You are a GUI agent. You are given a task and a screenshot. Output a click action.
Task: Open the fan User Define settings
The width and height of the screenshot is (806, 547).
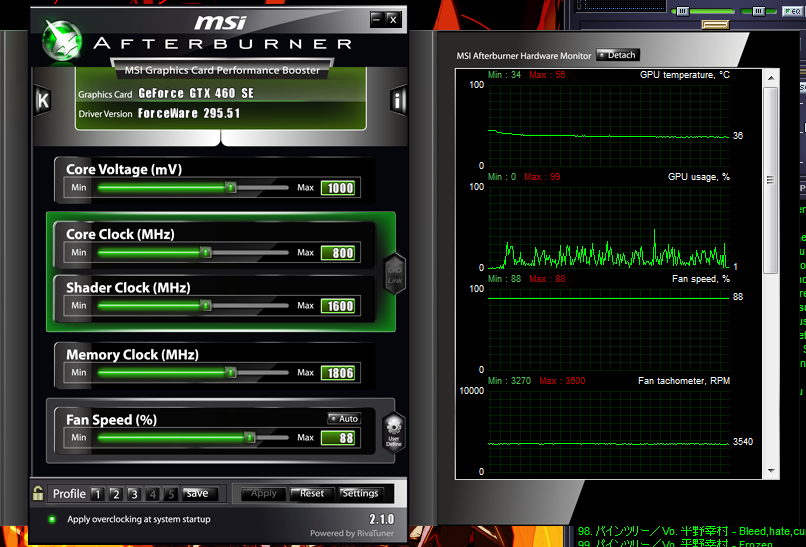click(394, 433)
